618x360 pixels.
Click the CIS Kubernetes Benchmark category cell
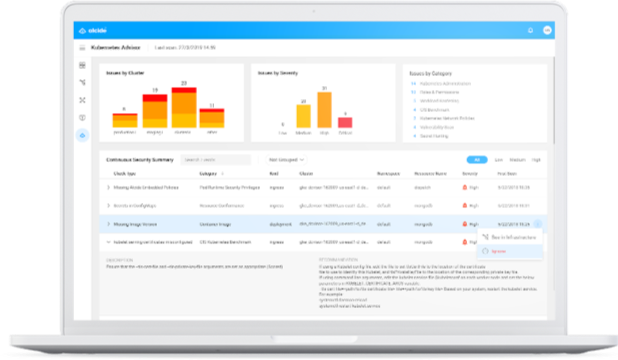[225, 242]
